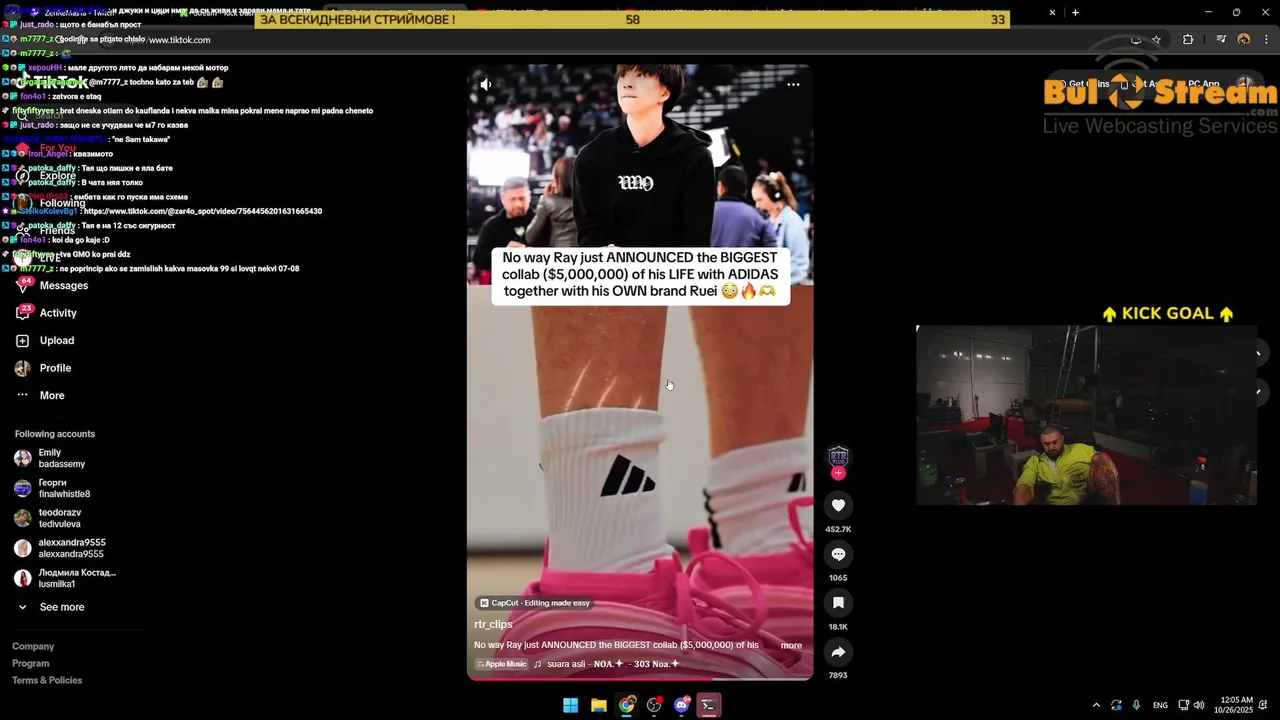Image resolution: width=1280 pixels, height=720 pixels.
Task: Open Discord from taskbar
Action: (682, 705)
